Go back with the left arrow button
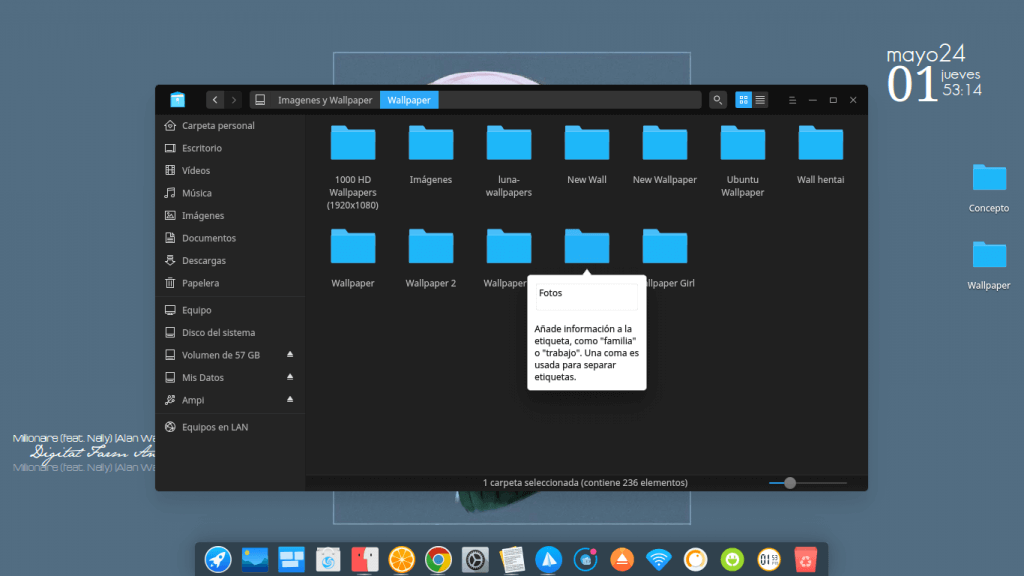1024x576 pixels. click(215, 100)
